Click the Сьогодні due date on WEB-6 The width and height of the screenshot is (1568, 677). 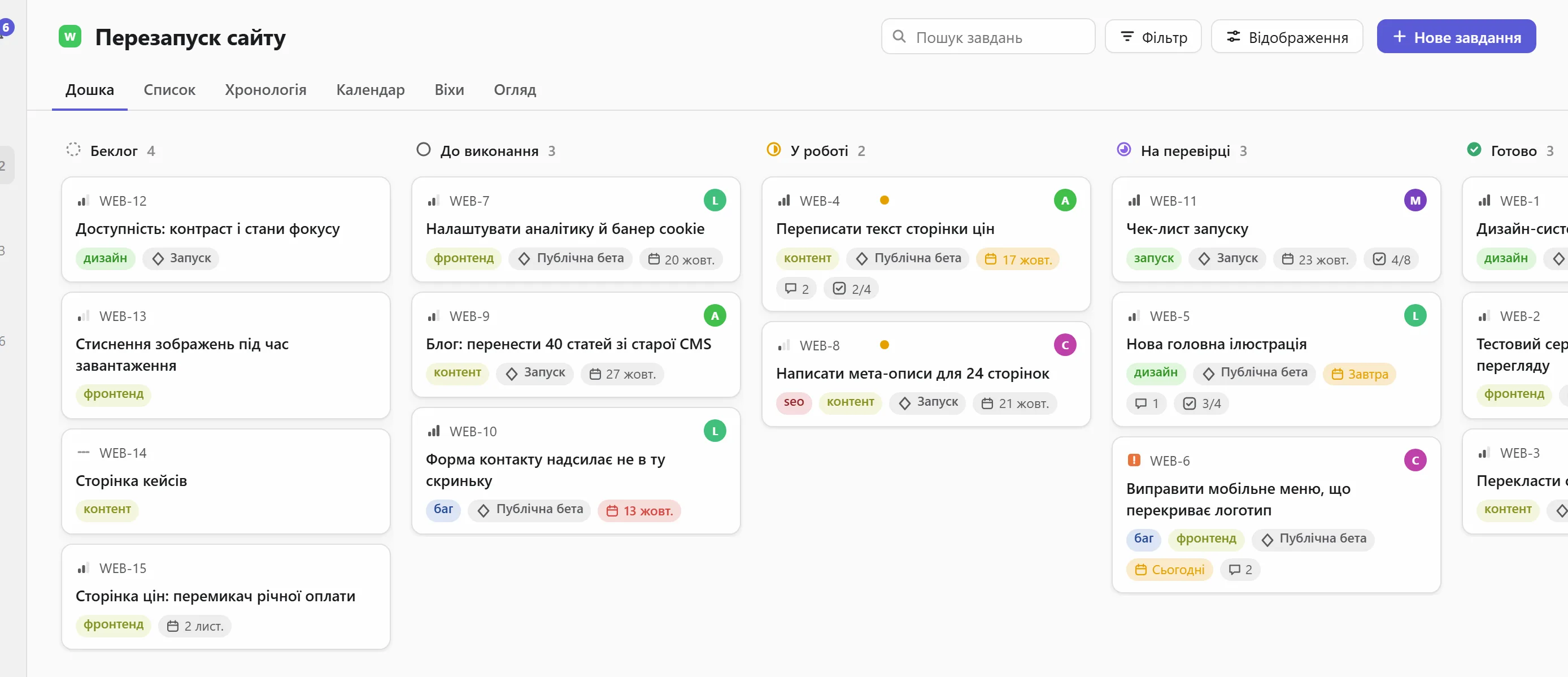pos(1169,569)
